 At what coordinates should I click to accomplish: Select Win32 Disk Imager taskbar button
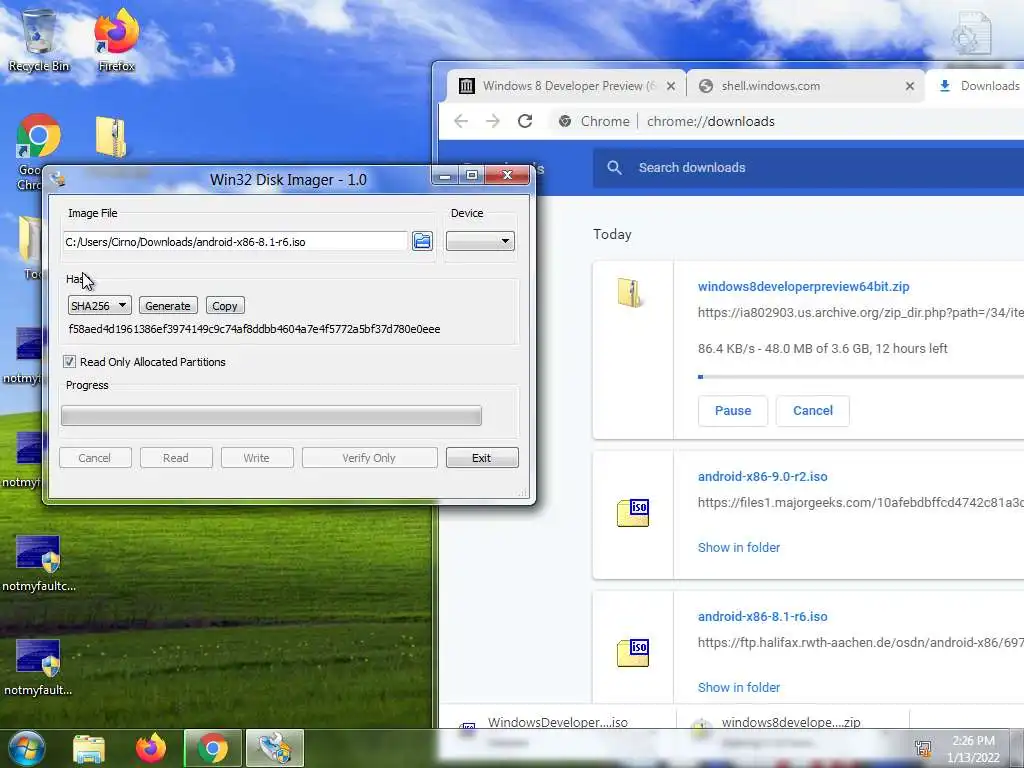(x=274, y=748)
